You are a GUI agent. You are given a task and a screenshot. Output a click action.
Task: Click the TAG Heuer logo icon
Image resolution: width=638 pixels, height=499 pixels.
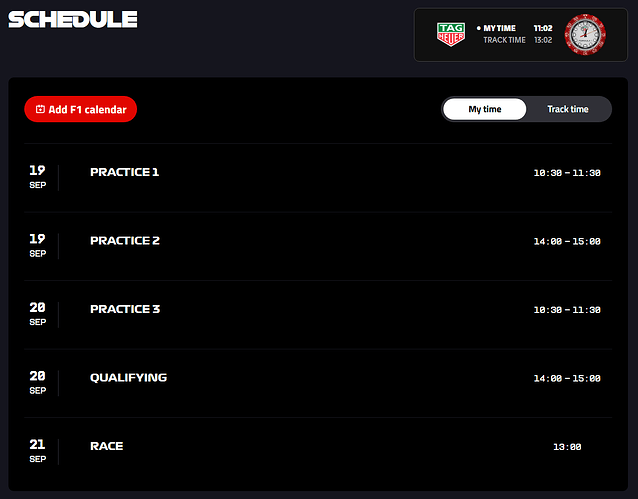click(451, 34)
